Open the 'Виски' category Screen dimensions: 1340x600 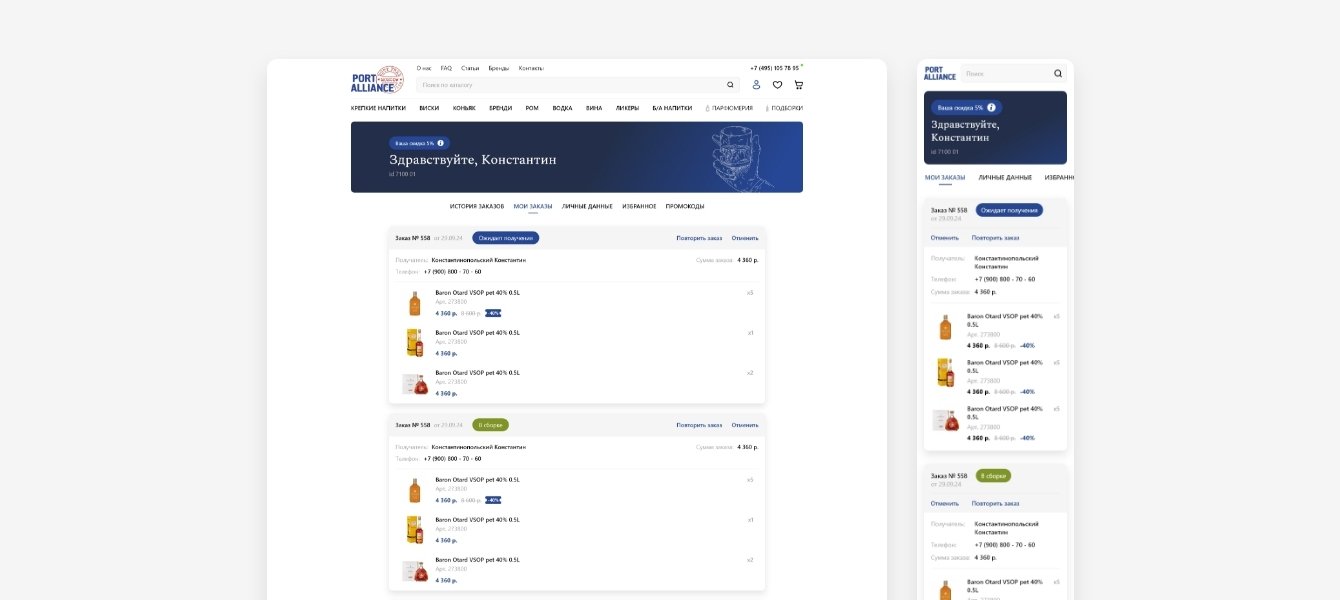(x=429, y=108)
